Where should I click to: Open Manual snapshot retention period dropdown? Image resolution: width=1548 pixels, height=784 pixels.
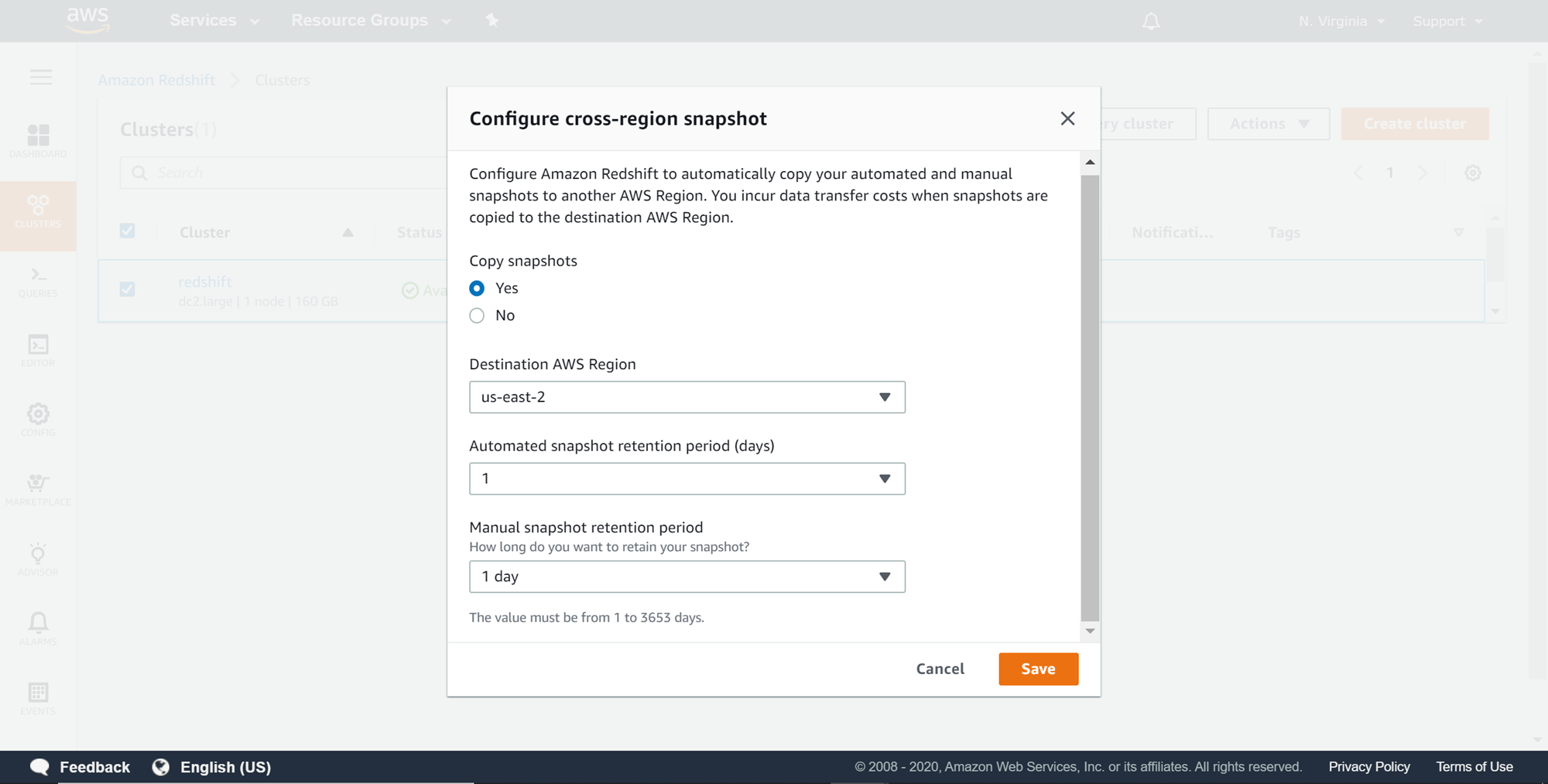[x=687, y=577]
